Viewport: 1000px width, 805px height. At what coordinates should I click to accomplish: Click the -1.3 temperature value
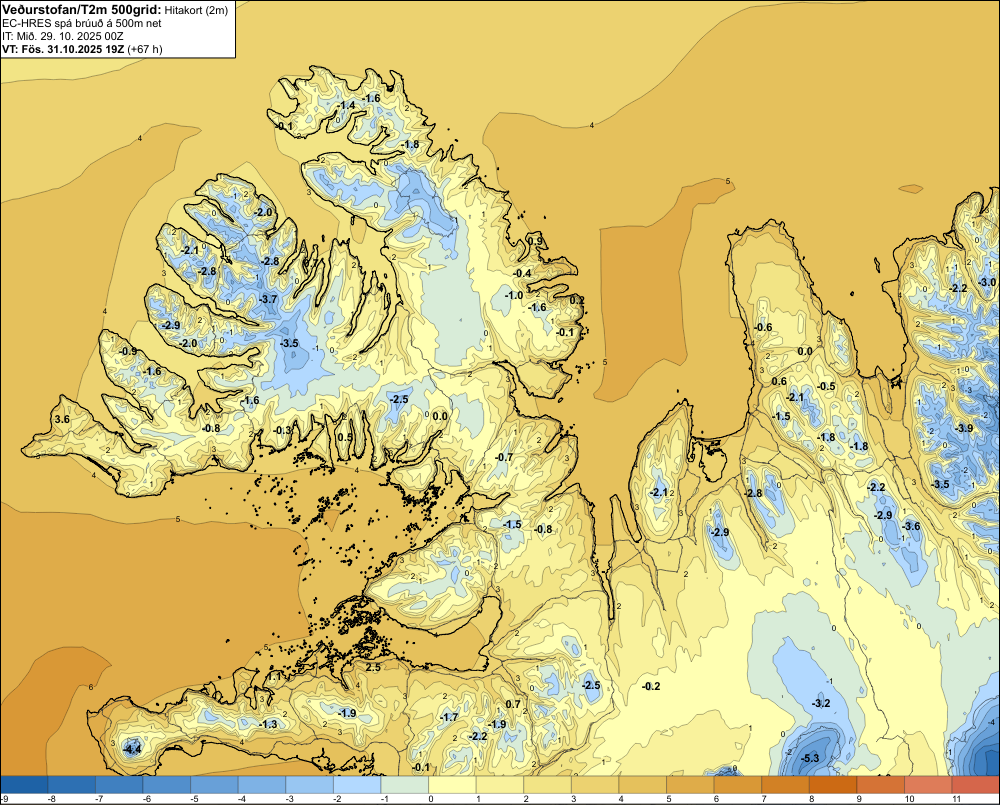pyautogui.click(x=269, y=724)
